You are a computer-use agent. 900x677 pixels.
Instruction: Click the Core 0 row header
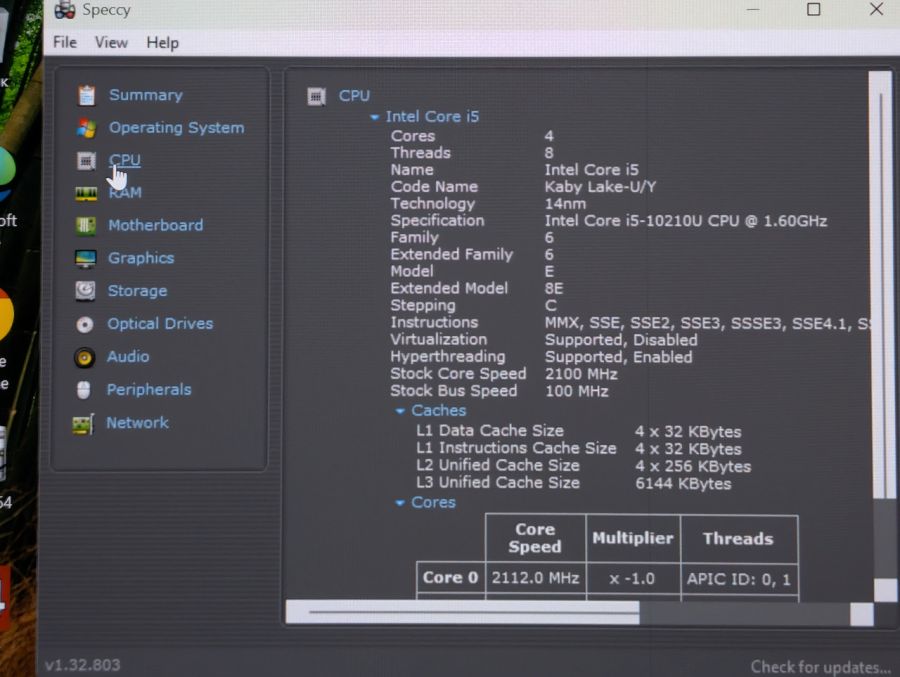(451, 578)
